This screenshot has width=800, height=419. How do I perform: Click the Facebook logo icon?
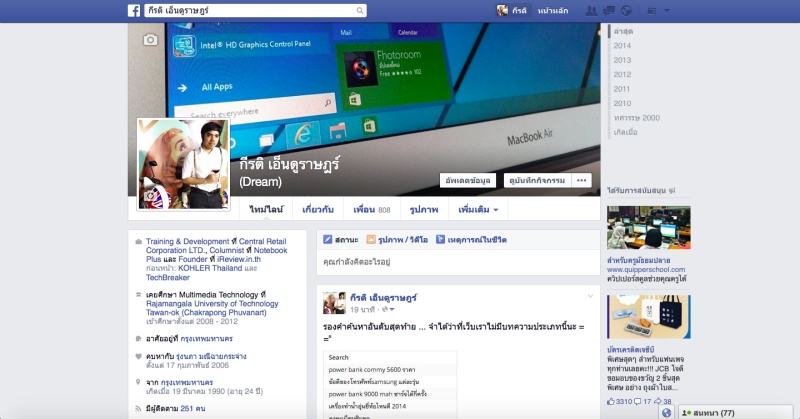[134, 10]
